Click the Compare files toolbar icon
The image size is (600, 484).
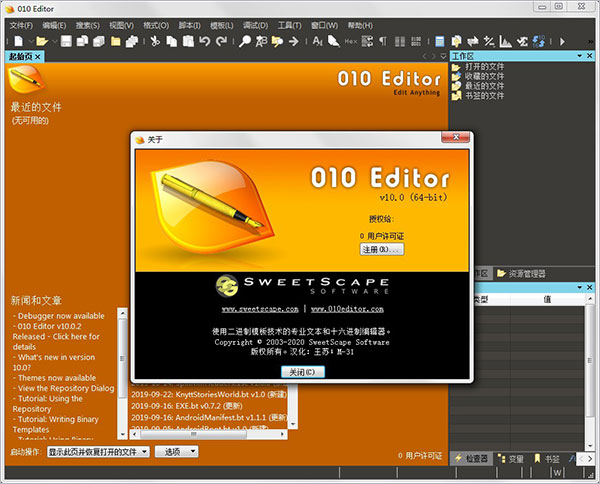click(x=456, y=41)
